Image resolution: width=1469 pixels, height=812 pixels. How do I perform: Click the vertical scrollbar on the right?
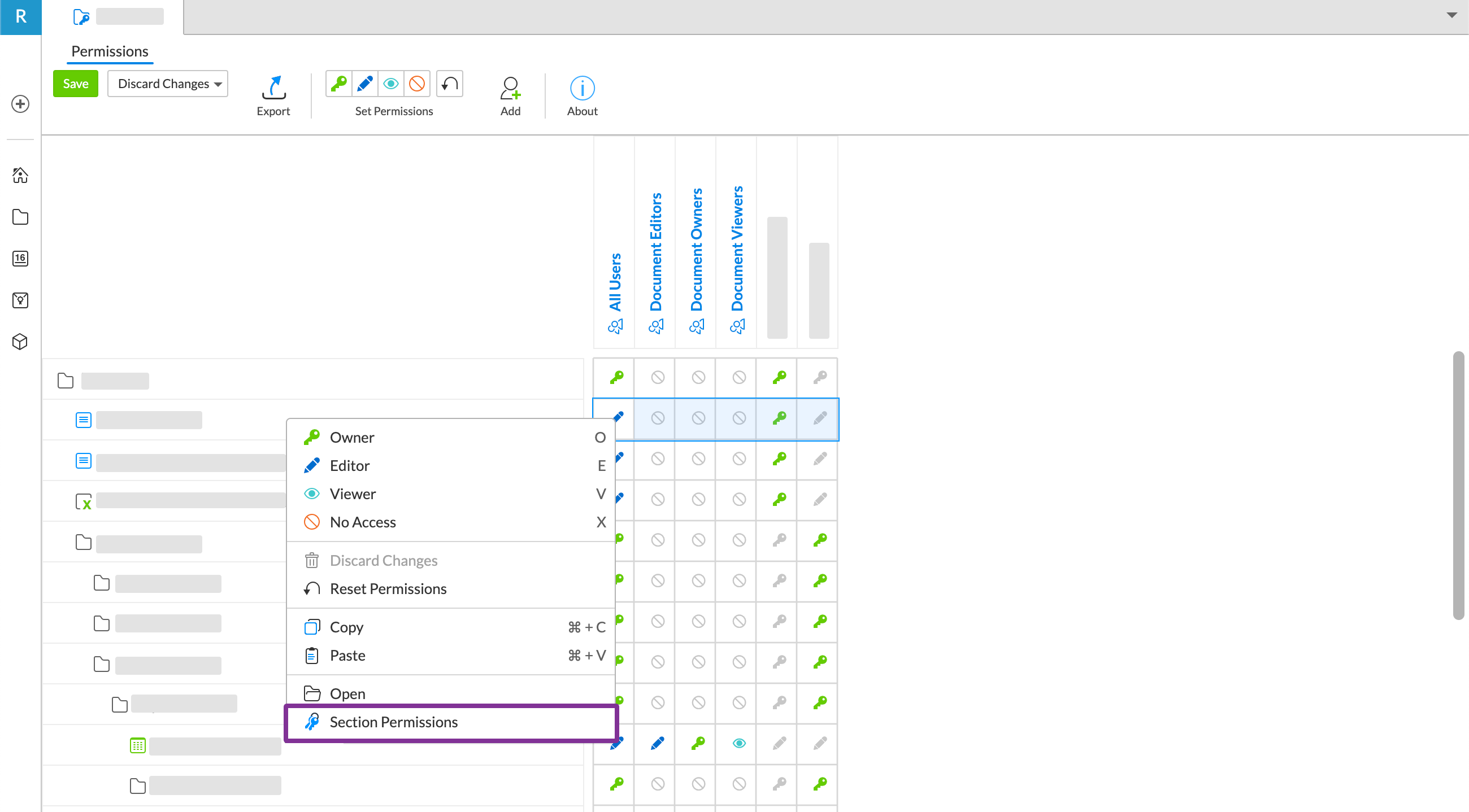[1458, 484]
